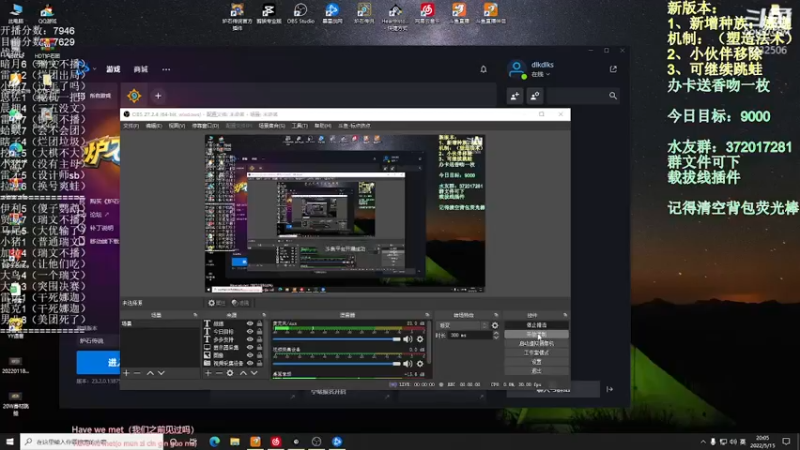Toggle lock on 今日目标 source

[x=260, y=332]
